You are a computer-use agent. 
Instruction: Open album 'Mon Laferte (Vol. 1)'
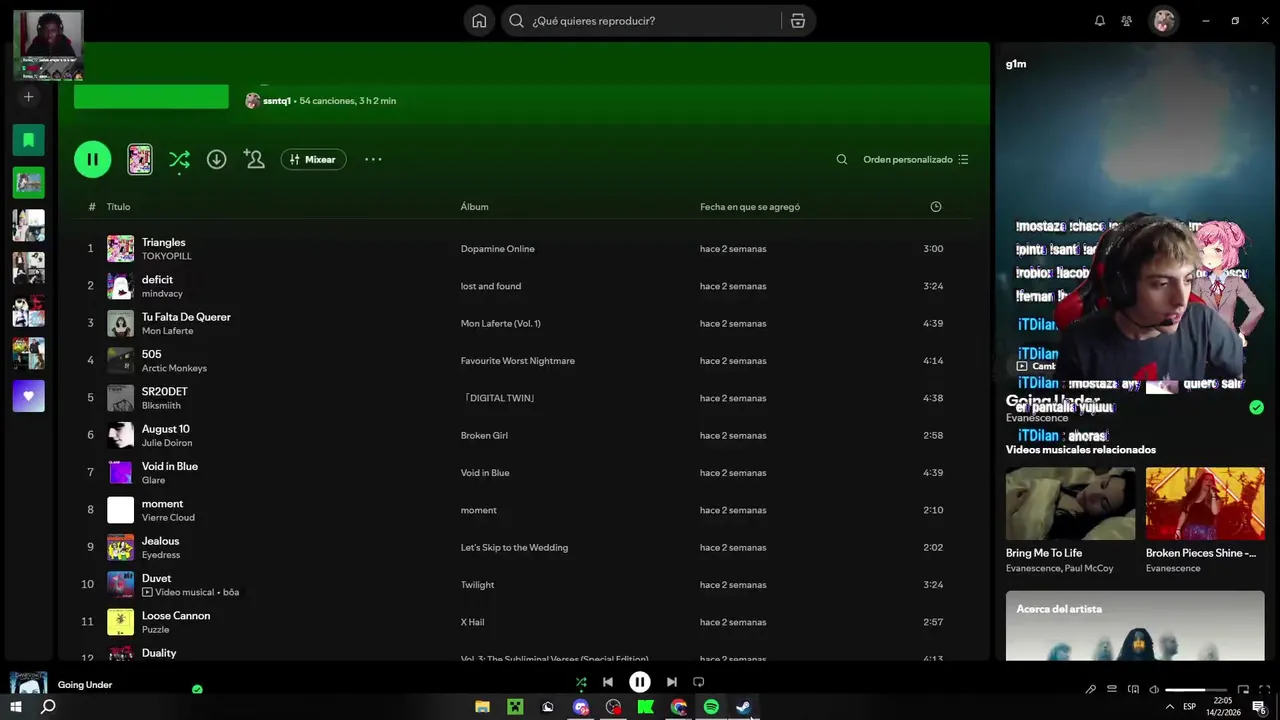500,324
